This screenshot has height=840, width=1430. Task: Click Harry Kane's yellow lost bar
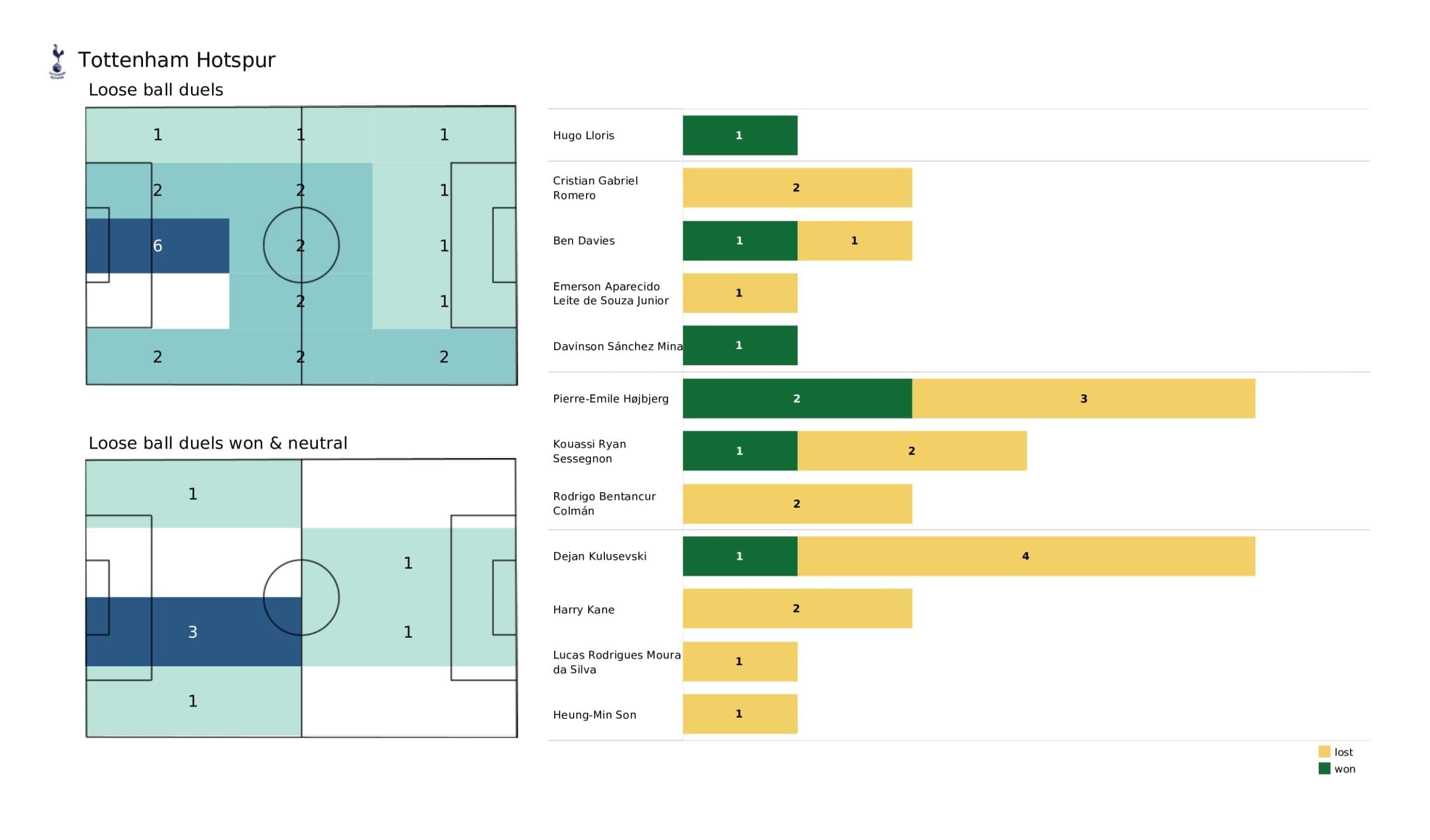pyautogui.click(x=797, y=608)
